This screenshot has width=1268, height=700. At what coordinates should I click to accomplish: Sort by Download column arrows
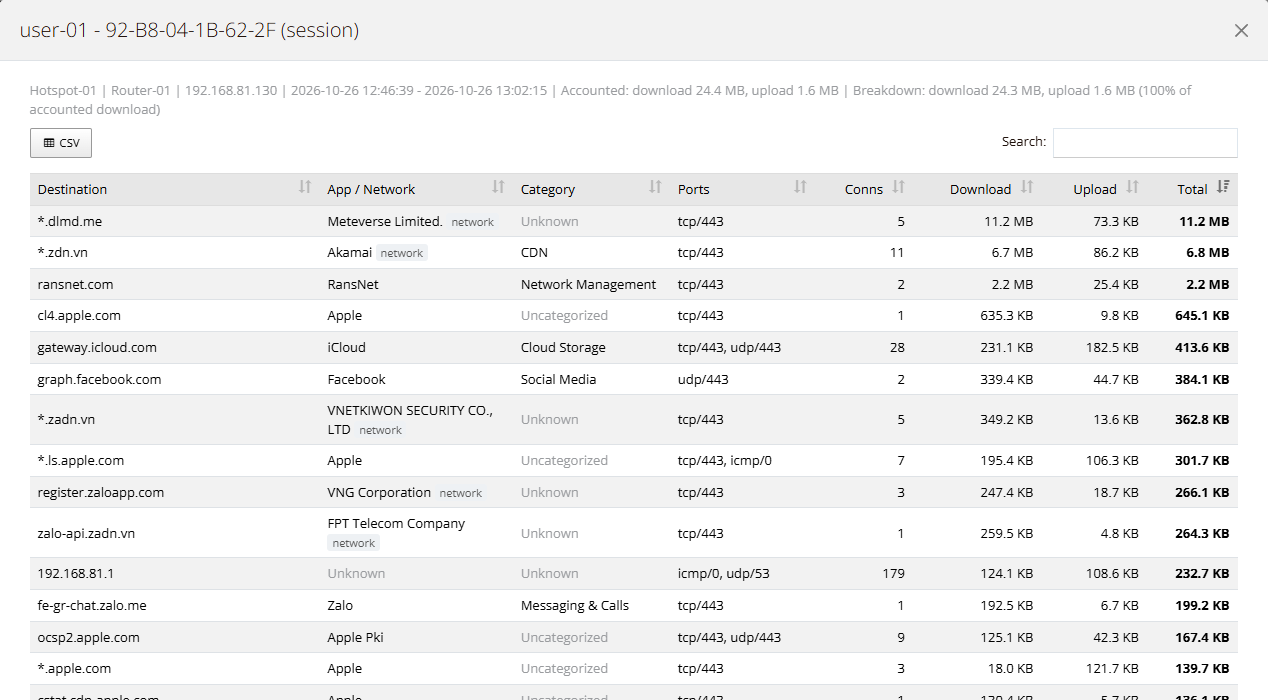click(1027, 187)
